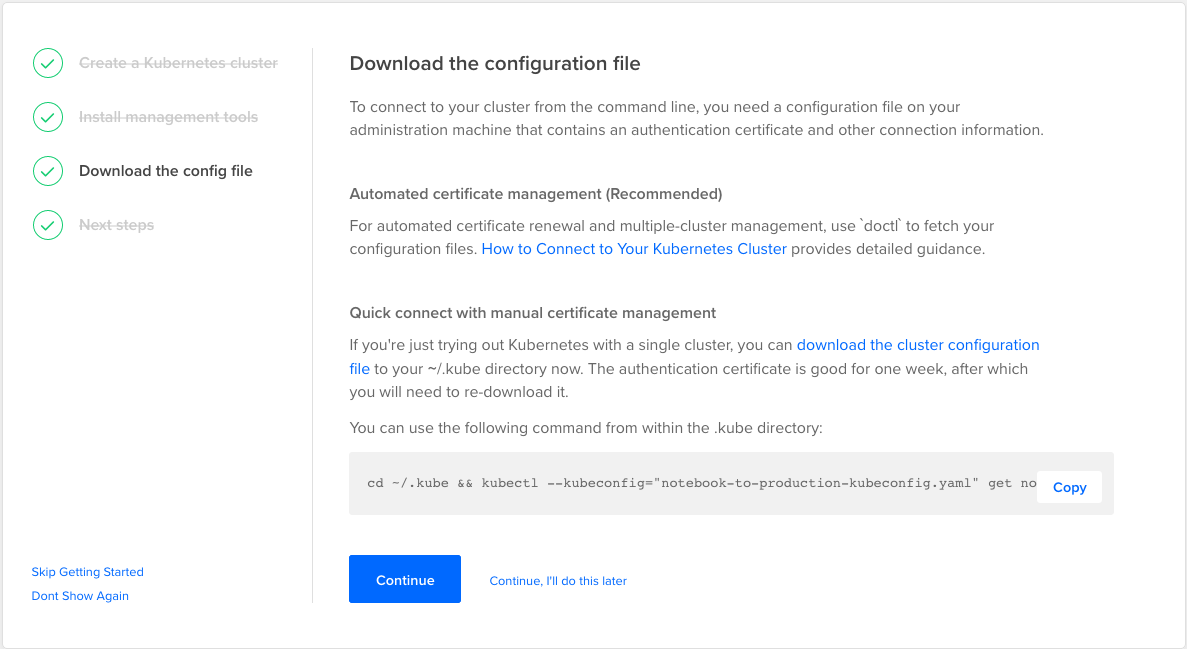The image size is (1187, 649).
Task: Click the checkmark icon beside Next steps
Action: (x=47, y=225)
